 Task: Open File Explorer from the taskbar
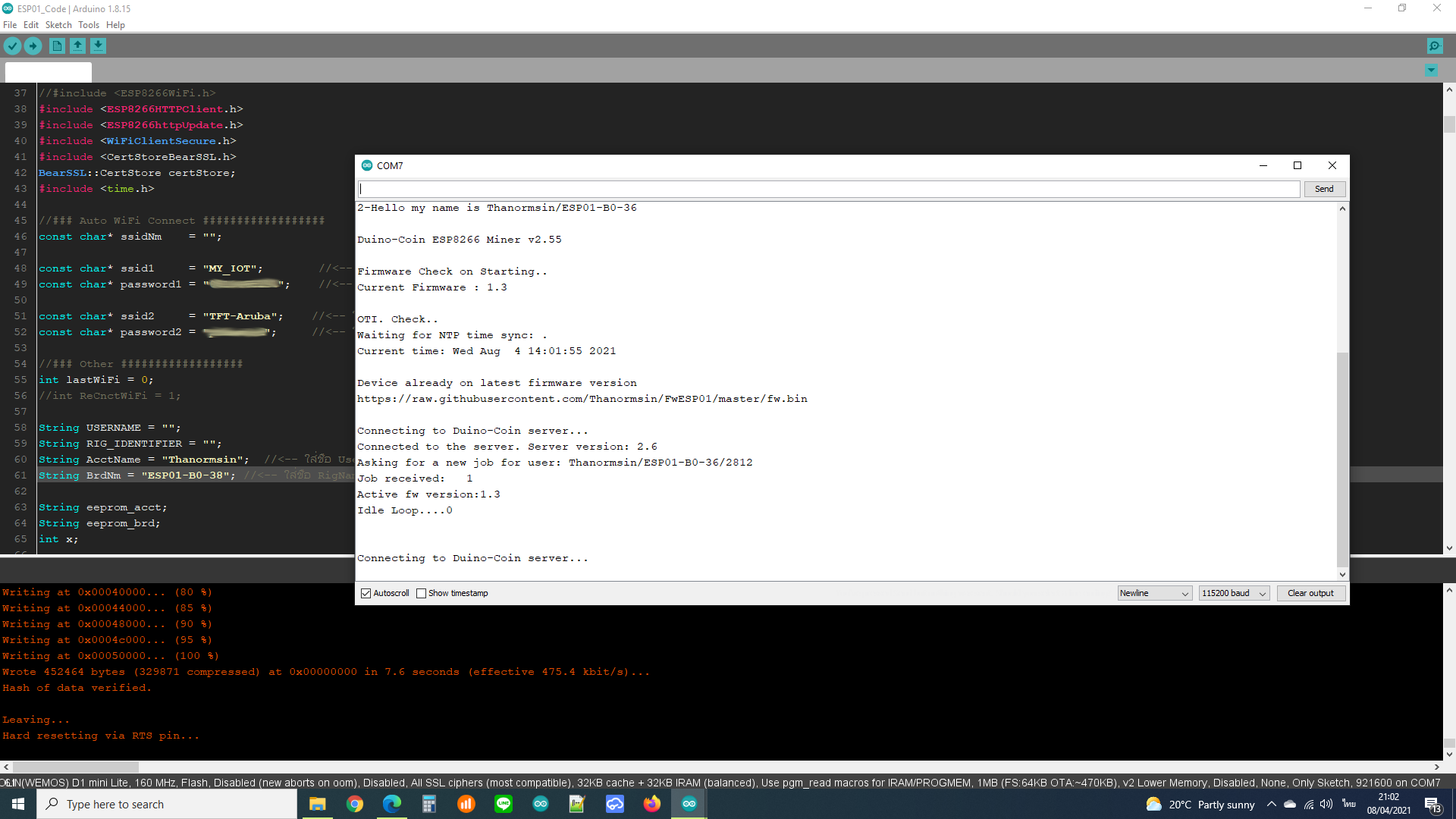click(x=318, y=804)
